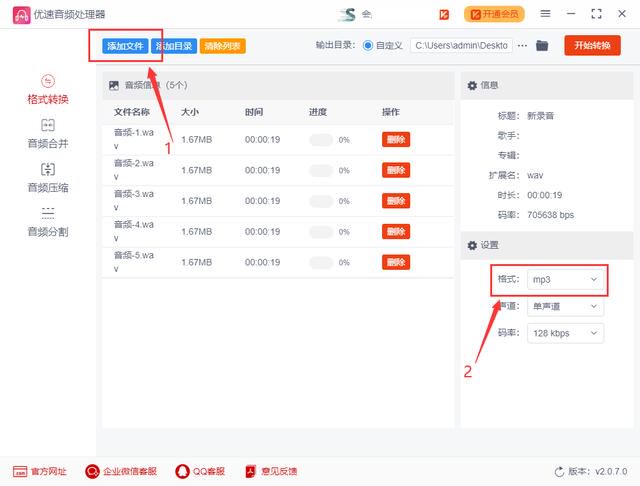Delete the 音频-5.wav row
Image resolution: width=640 pixels, height=486 pixels.
(x=396, y=262)
